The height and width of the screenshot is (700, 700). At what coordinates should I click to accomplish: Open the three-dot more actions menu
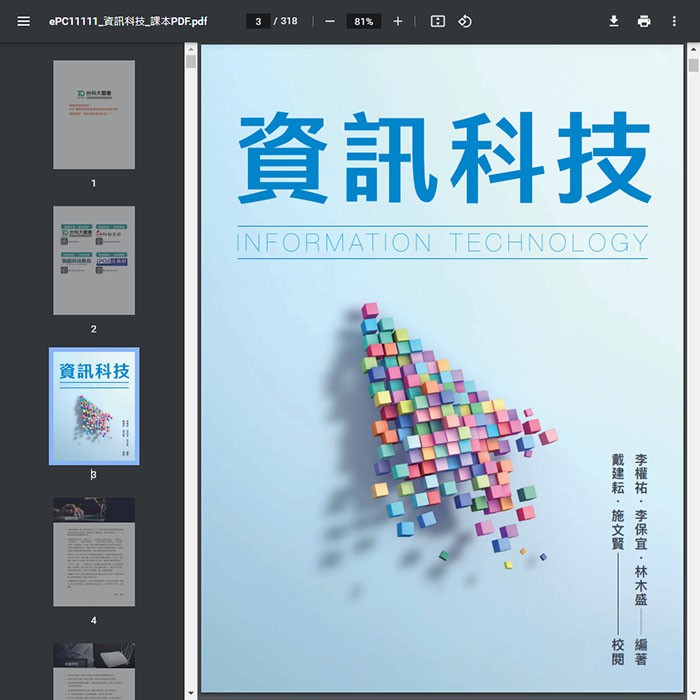pos(674,21)
